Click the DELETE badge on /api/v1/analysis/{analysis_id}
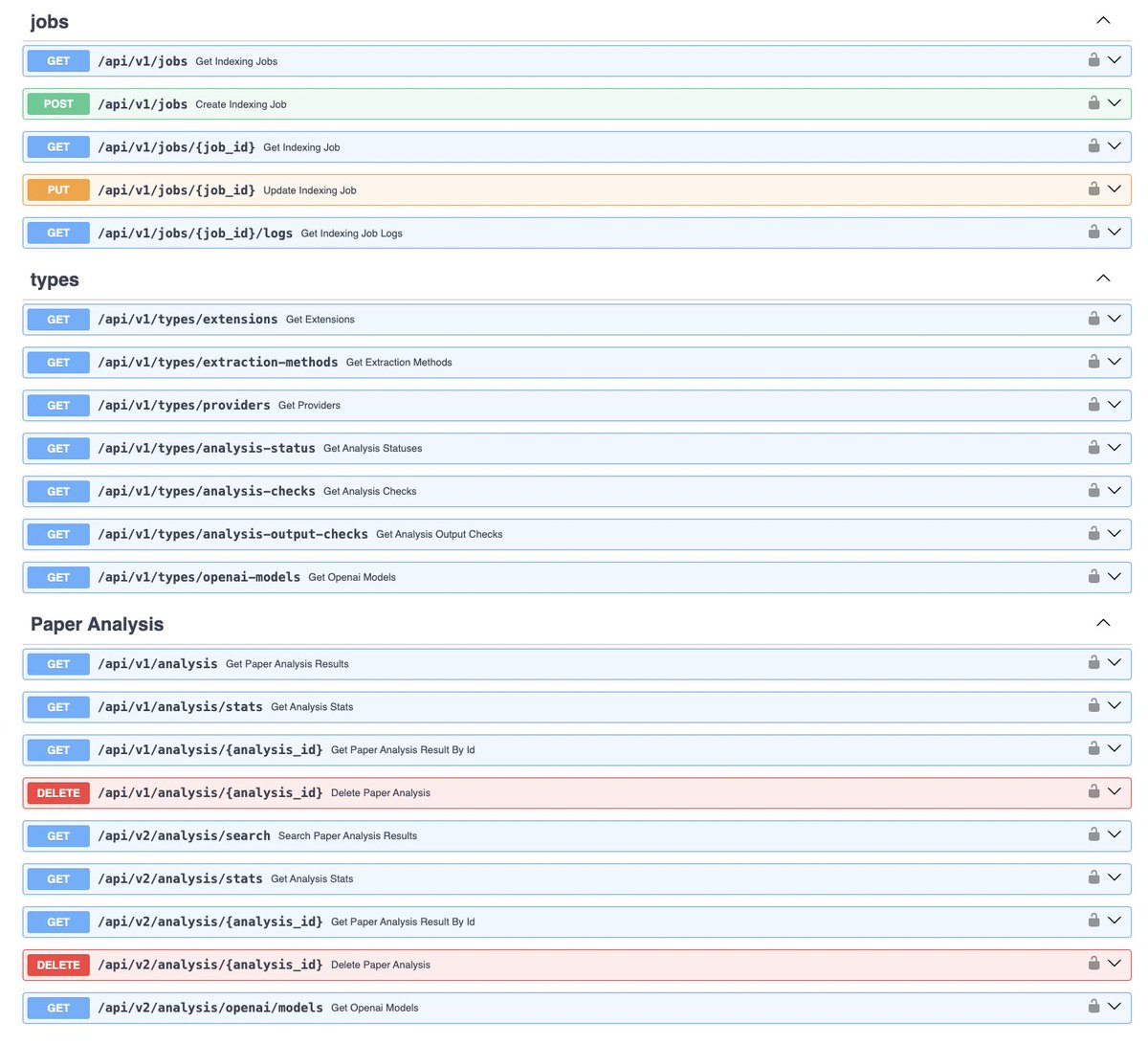Image resolution: width=1148 pixels, height=1044 pixels. (x=58, y=793)
